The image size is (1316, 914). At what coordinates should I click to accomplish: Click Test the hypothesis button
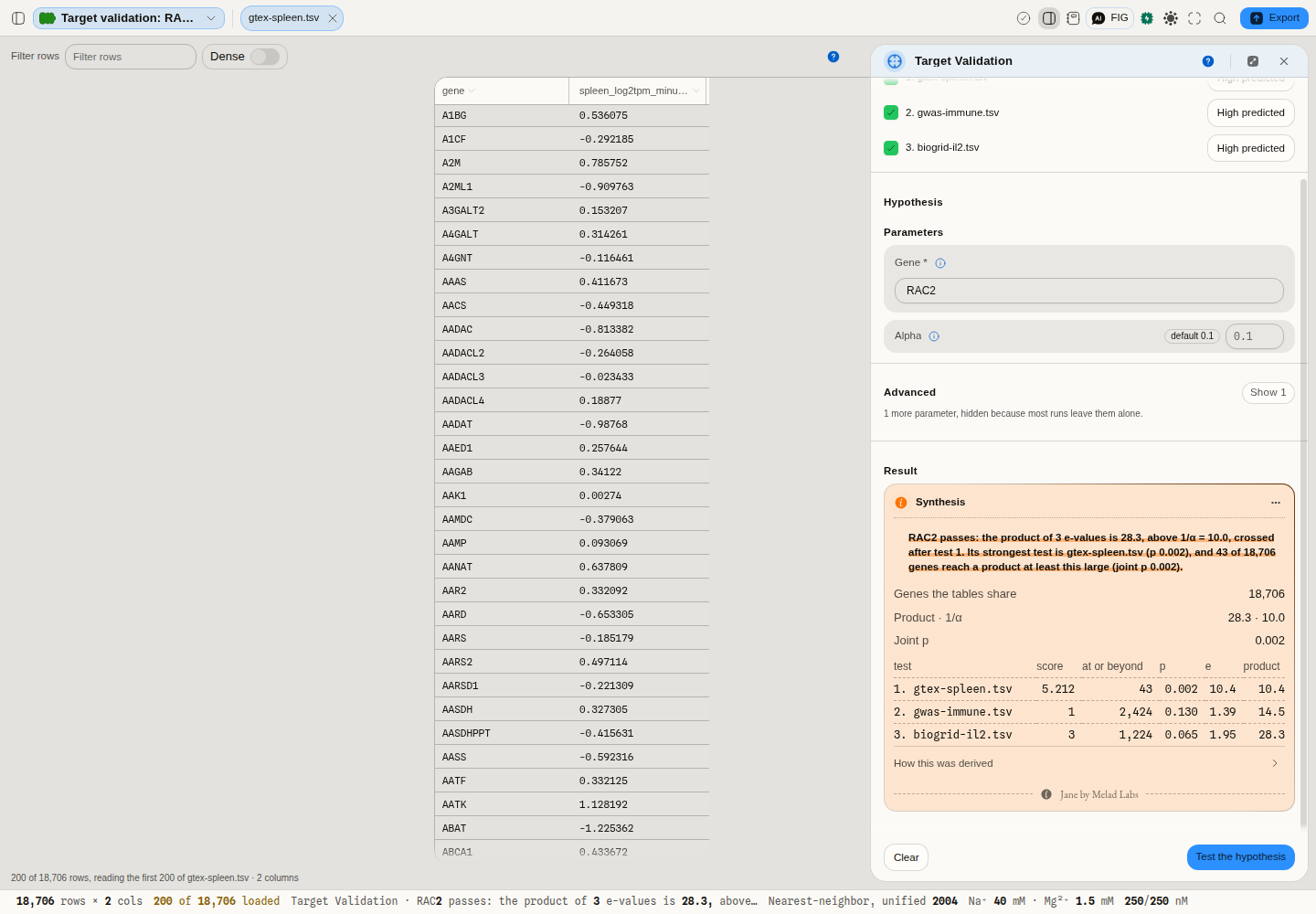(x=1241, y=857)
